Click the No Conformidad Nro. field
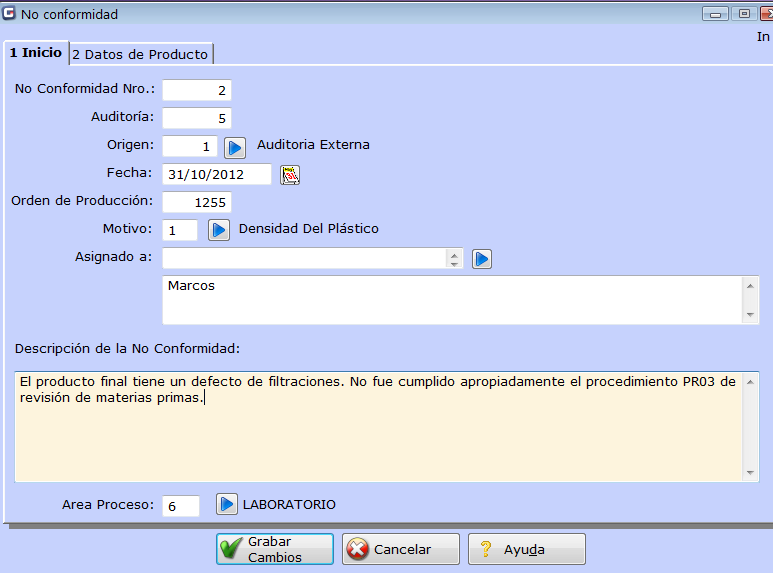The height and width of the screenshot is (573, 773). 197,90
